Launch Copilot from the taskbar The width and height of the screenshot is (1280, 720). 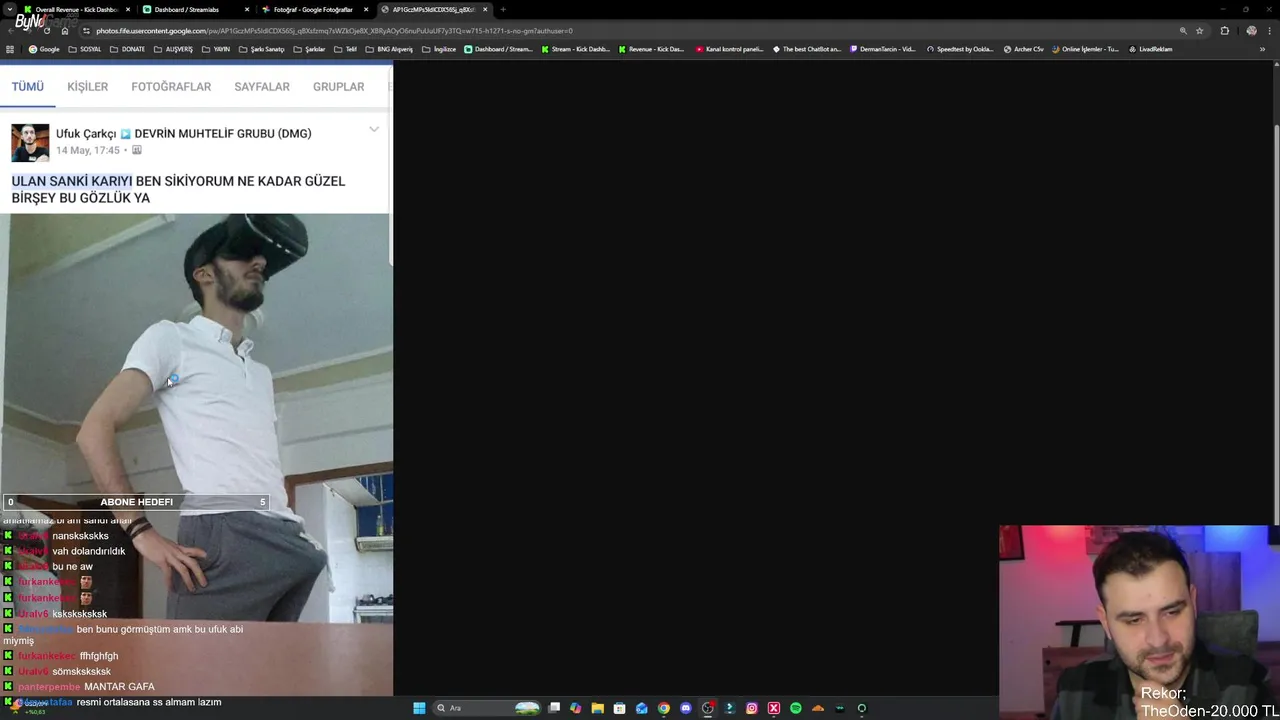[575, 708]
